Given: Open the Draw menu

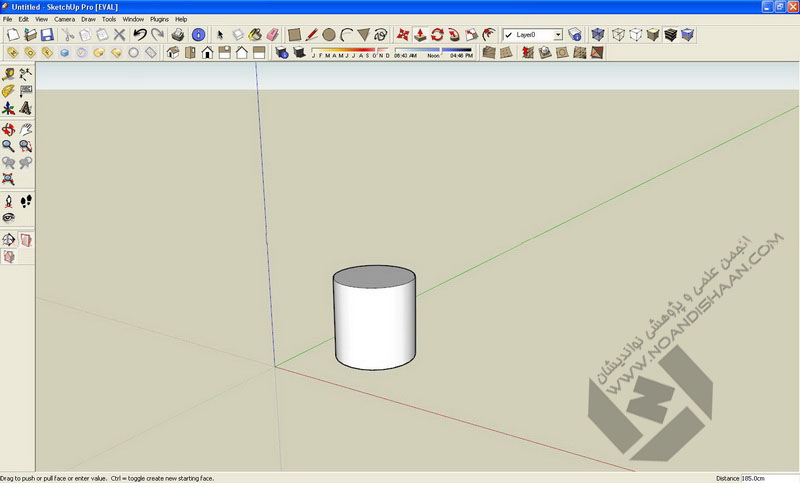Looking at the screenshot, I should tap(88, 19).
